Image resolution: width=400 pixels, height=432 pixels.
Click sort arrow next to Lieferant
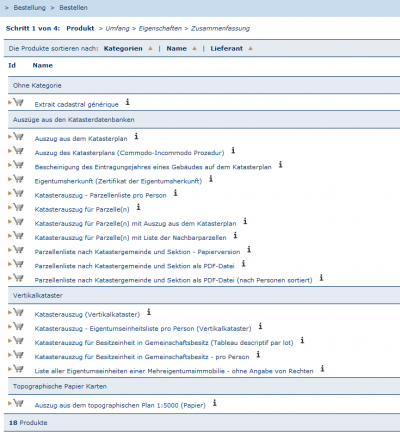[250, 48]
